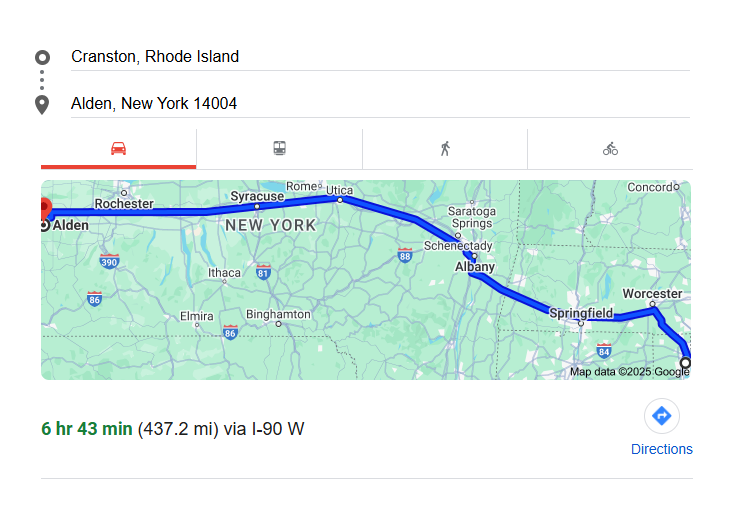
Task: Select the bicycling mode icon
Action: (610, 149)
